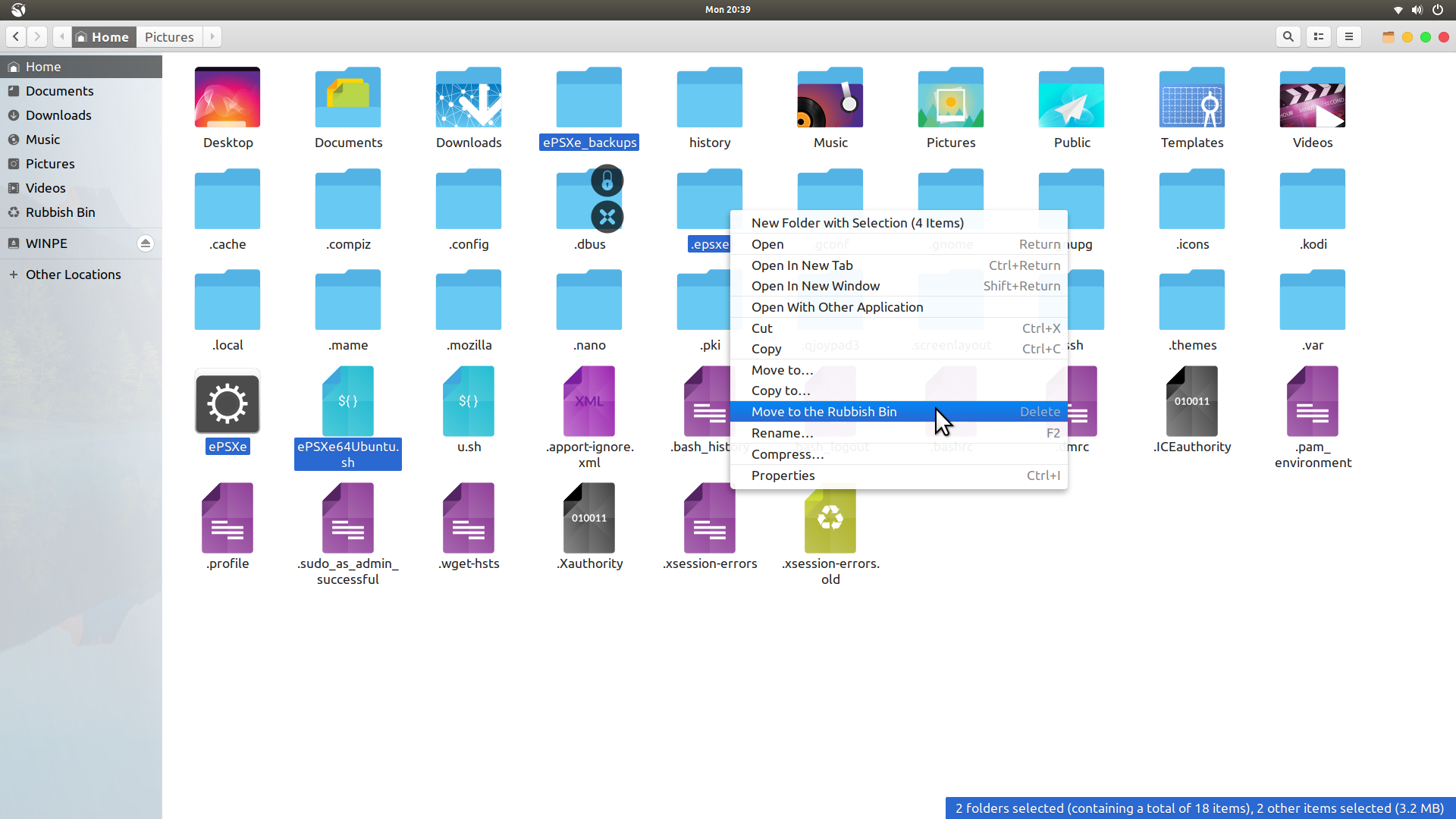1456x819 pixels.
Task: Open the Desktop folder icon
Action: click(227, 97)
